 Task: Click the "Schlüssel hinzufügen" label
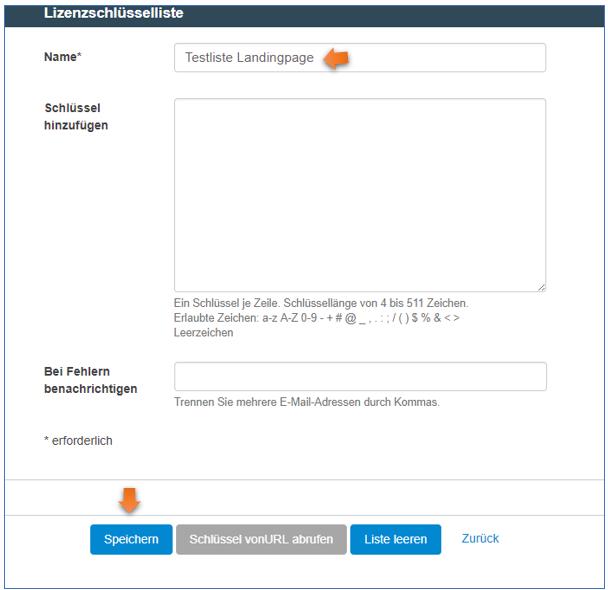point(76,117)
